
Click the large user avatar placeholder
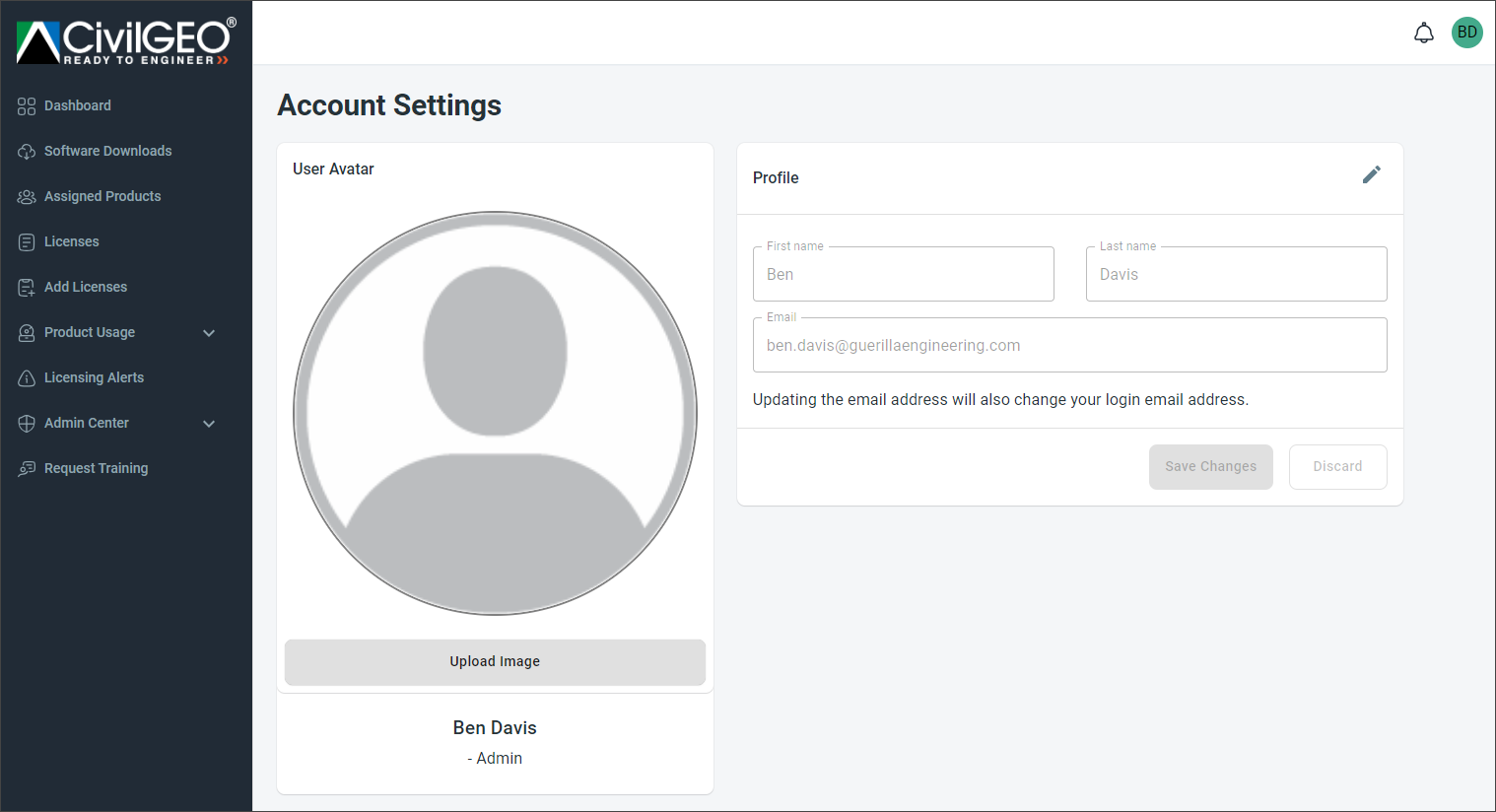point(495,414)
